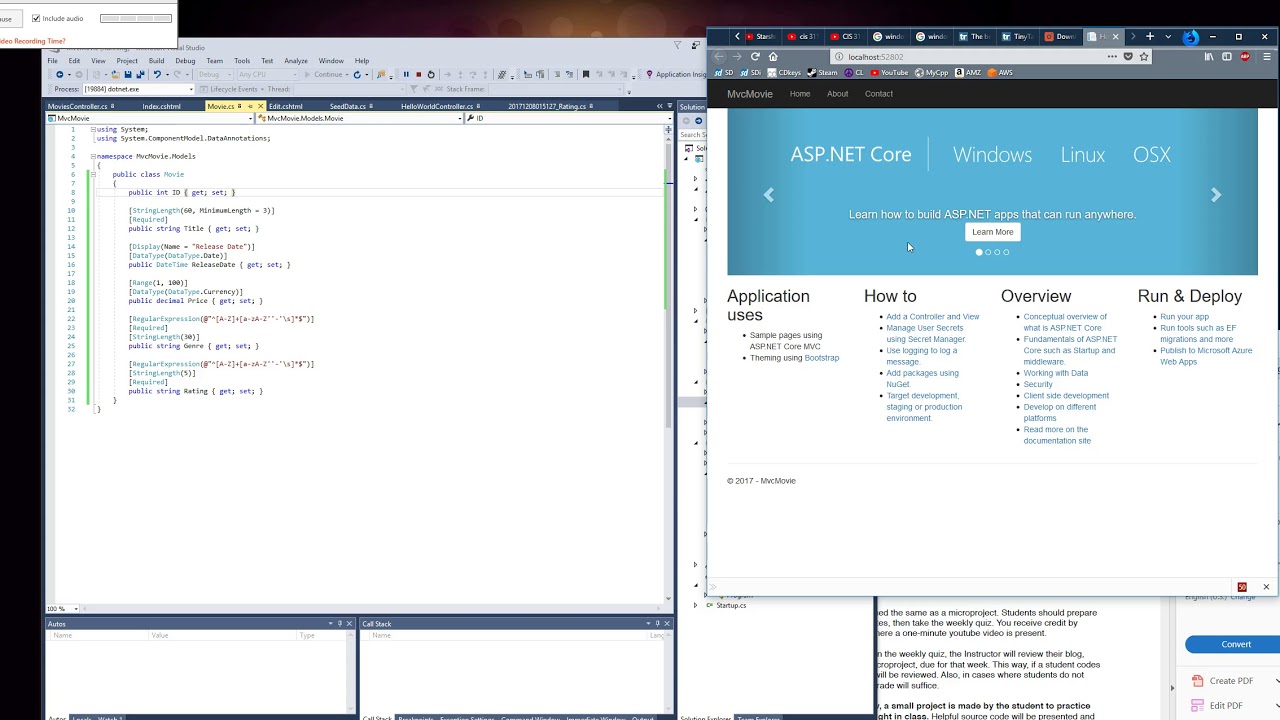
Task: Click the Learn More button
Action: [x=993, y=232]
